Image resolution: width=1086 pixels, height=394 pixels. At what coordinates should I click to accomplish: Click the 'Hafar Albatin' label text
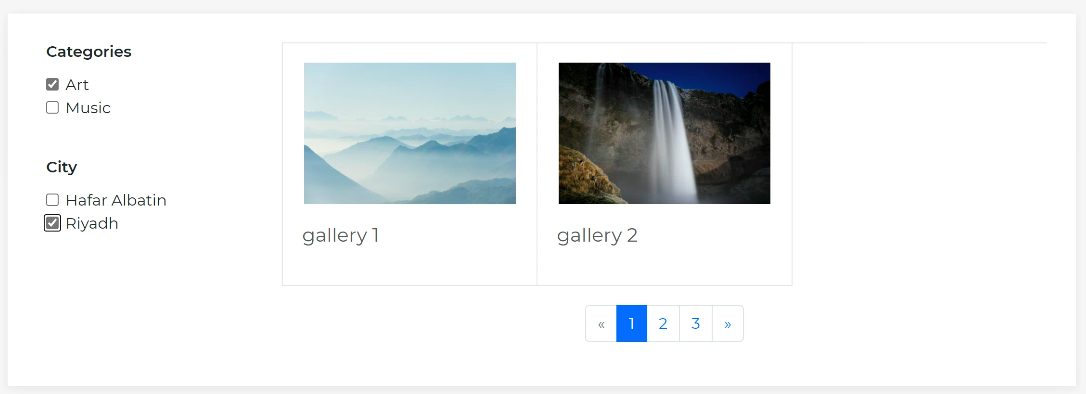(x=116, y=200)
